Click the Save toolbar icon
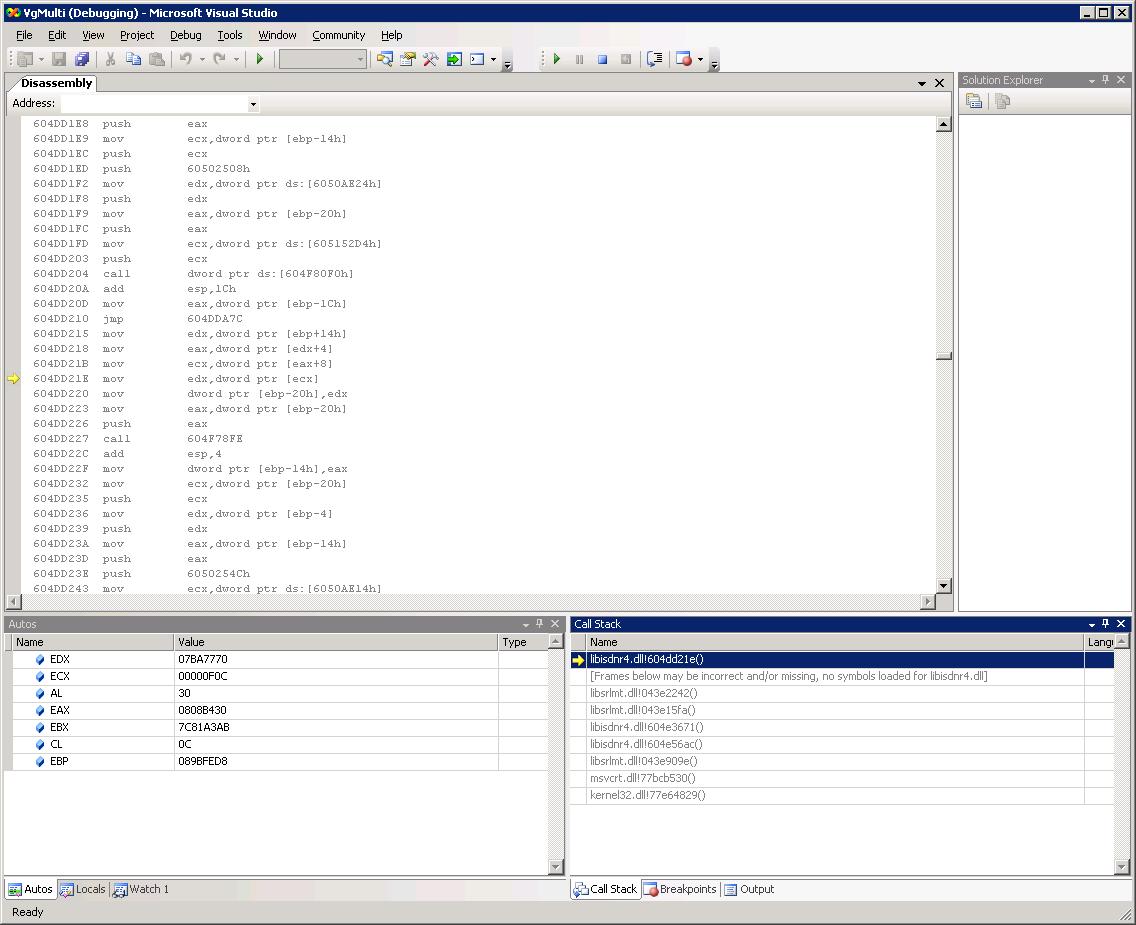Viewport: 1136px width, 925px height. click(x=59, y=59)
